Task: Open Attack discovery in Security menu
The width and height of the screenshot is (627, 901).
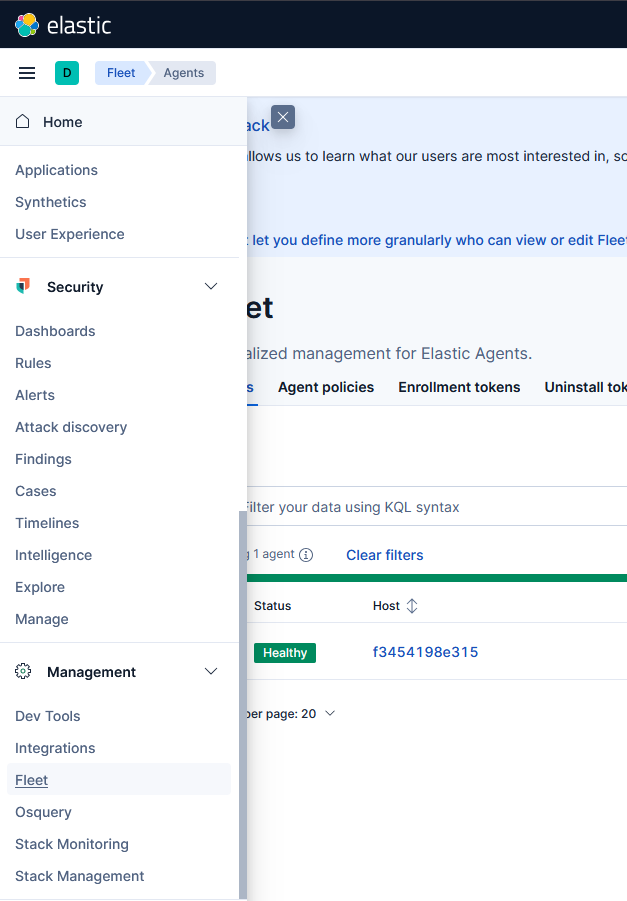Action: [x=71, y=427]
